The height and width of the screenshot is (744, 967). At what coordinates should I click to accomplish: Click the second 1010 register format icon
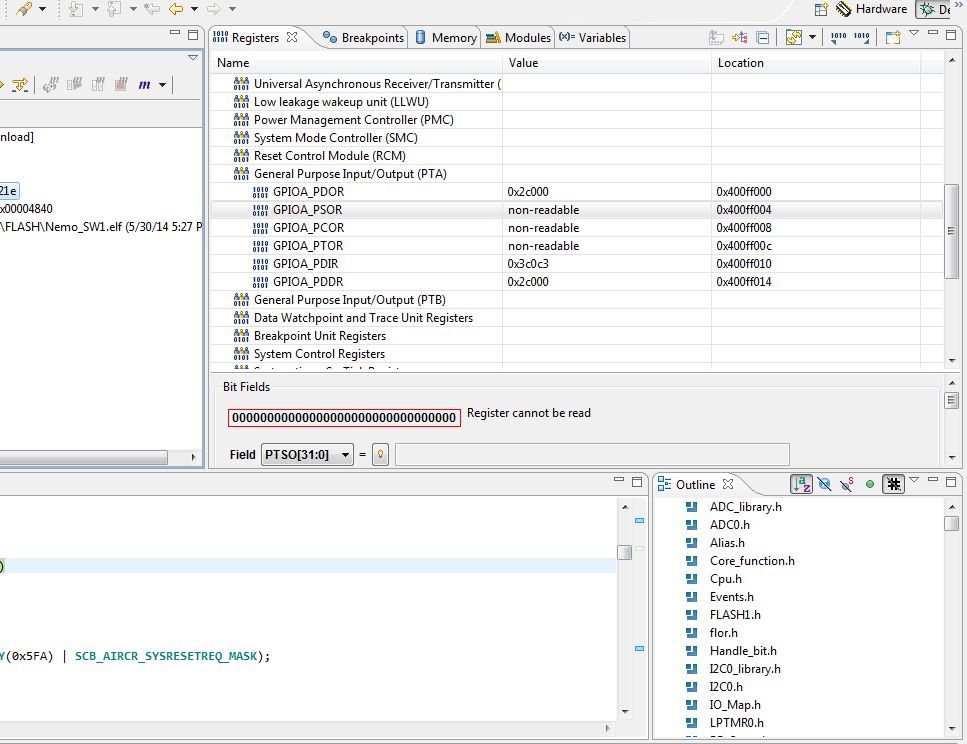(x=862, y=38)
